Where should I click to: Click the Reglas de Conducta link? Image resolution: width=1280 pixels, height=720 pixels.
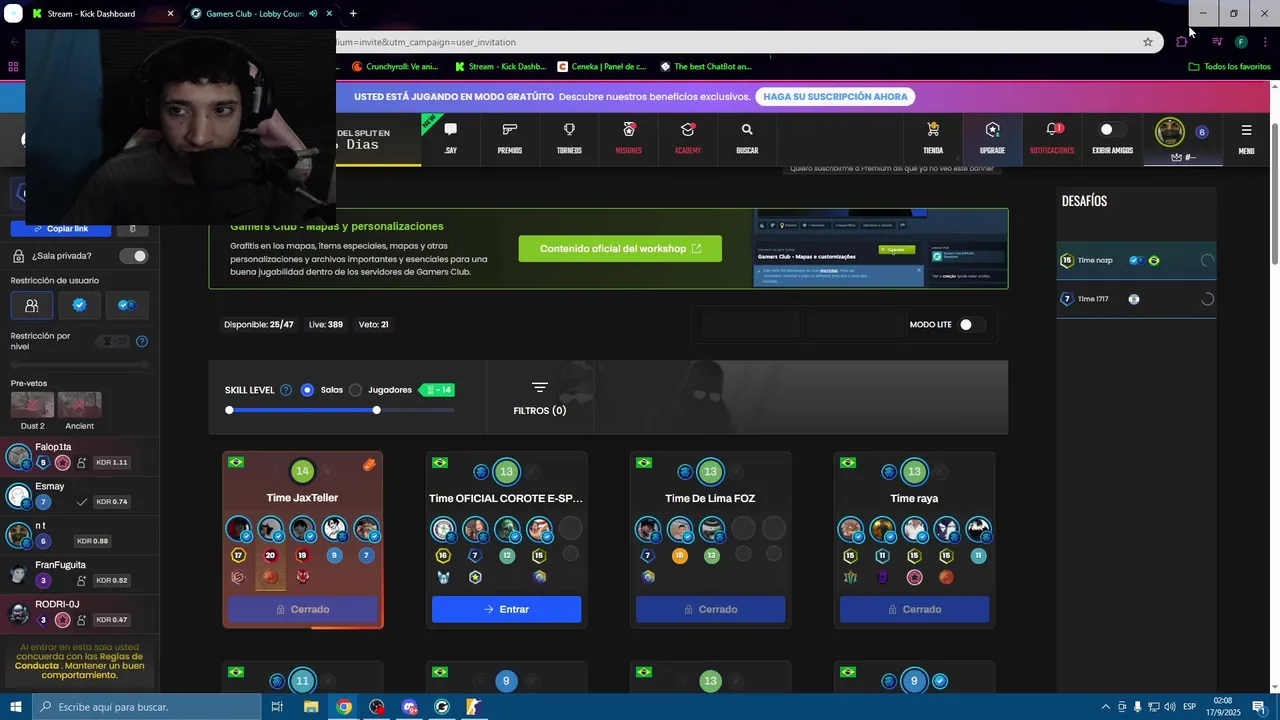(80, 661)
